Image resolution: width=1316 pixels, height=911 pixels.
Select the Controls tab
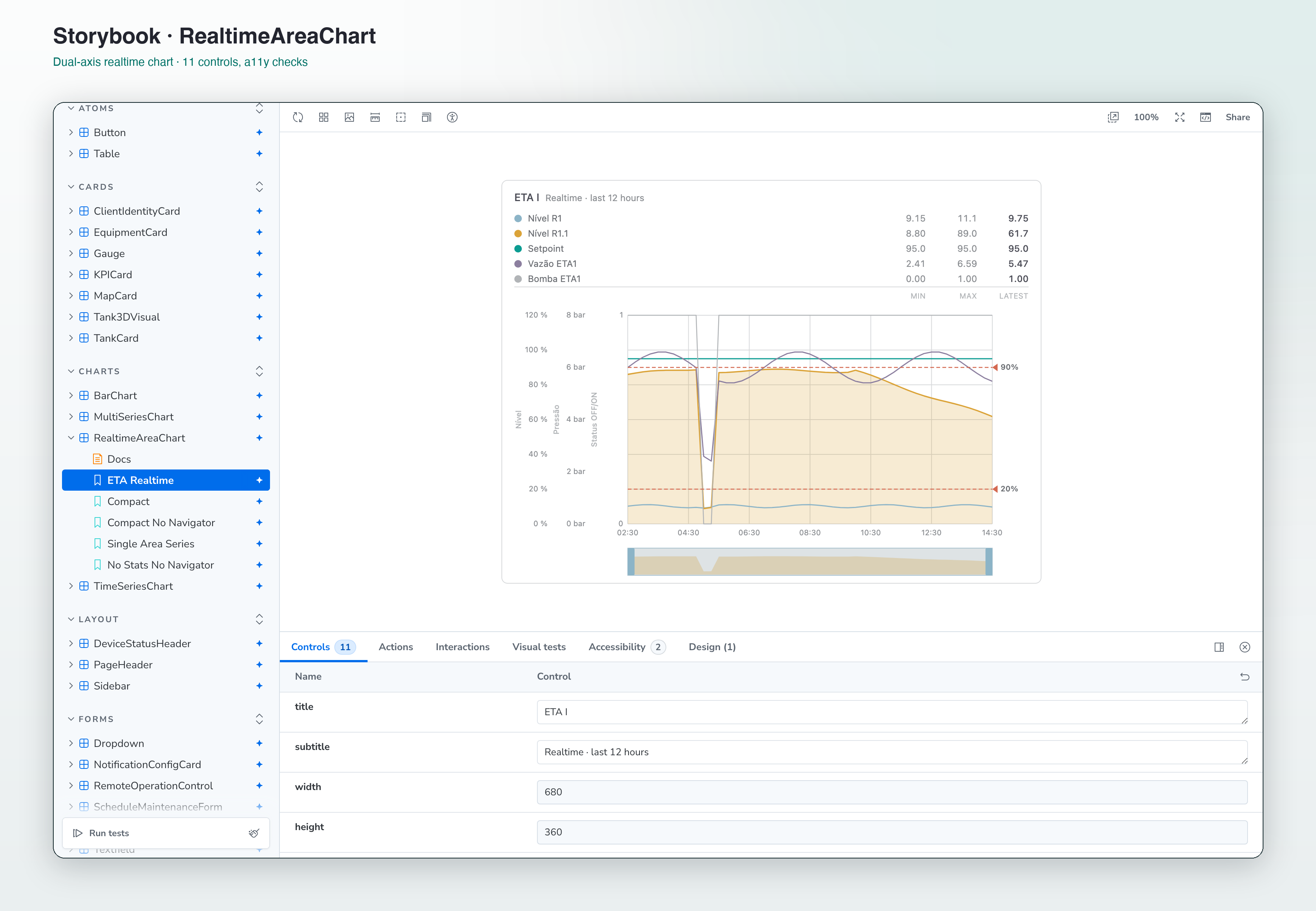click(x=323, y=647)
